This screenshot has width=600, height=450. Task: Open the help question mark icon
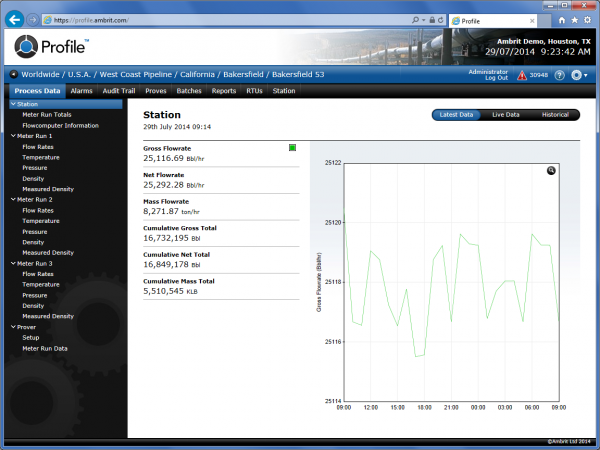pyautogui.click(x=559, y=75)
